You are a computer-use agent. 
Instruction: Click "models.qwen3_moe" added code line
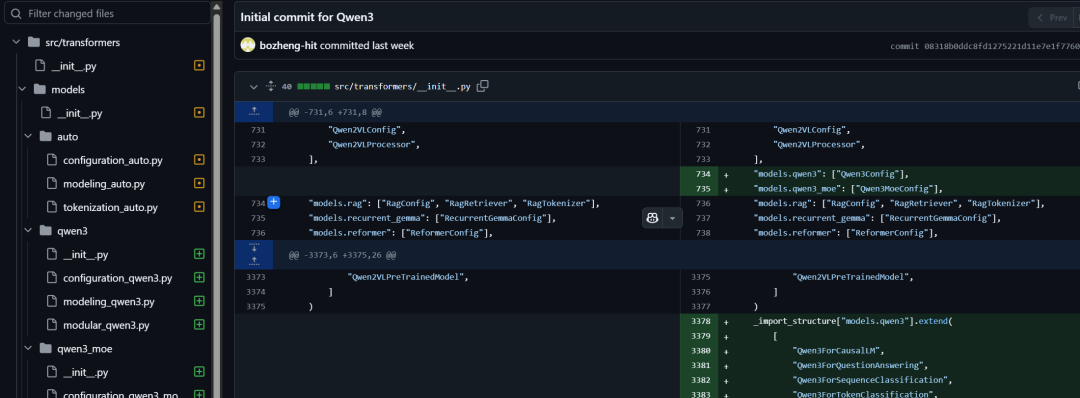(847, 188)
